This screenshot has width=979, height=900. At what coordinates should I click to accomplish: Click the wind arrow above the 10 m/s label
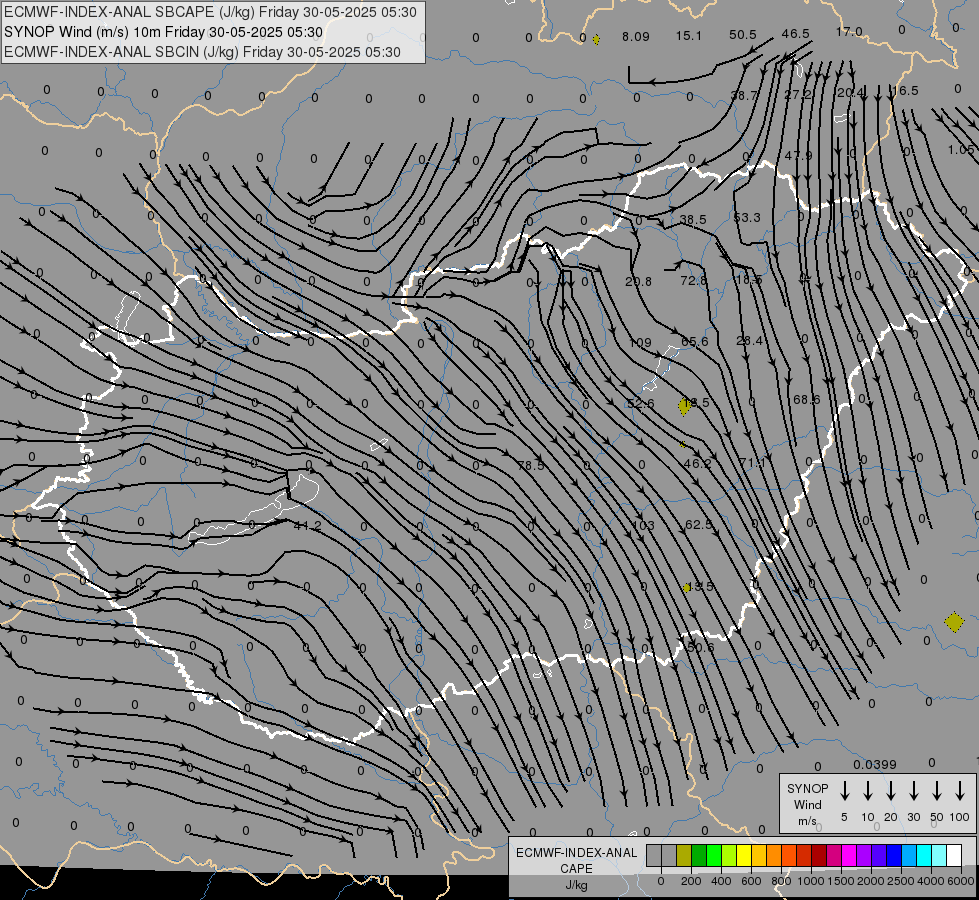pyautogui.click(x=867, y=790)
